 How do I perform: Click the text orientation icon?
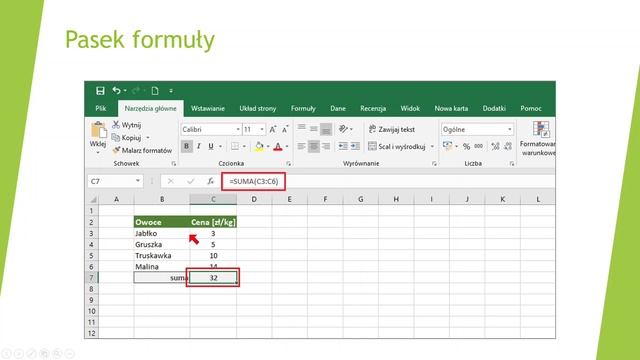(343, 129)
